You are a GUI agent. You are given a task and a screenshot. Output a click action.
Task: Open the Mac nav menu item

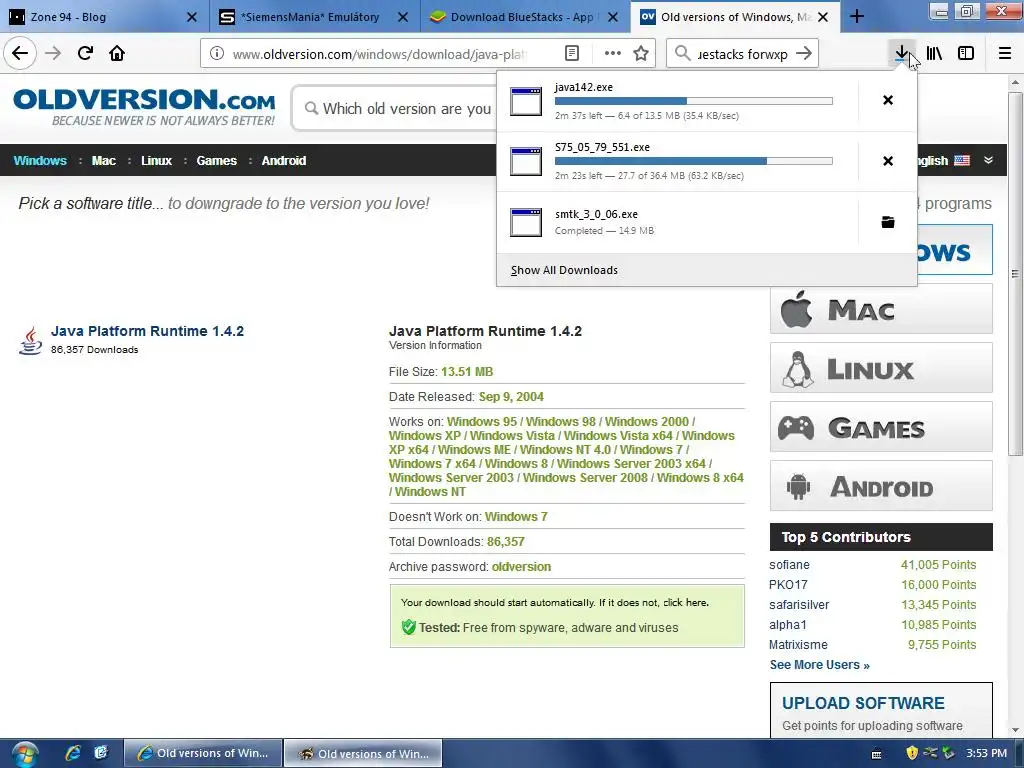103,161
